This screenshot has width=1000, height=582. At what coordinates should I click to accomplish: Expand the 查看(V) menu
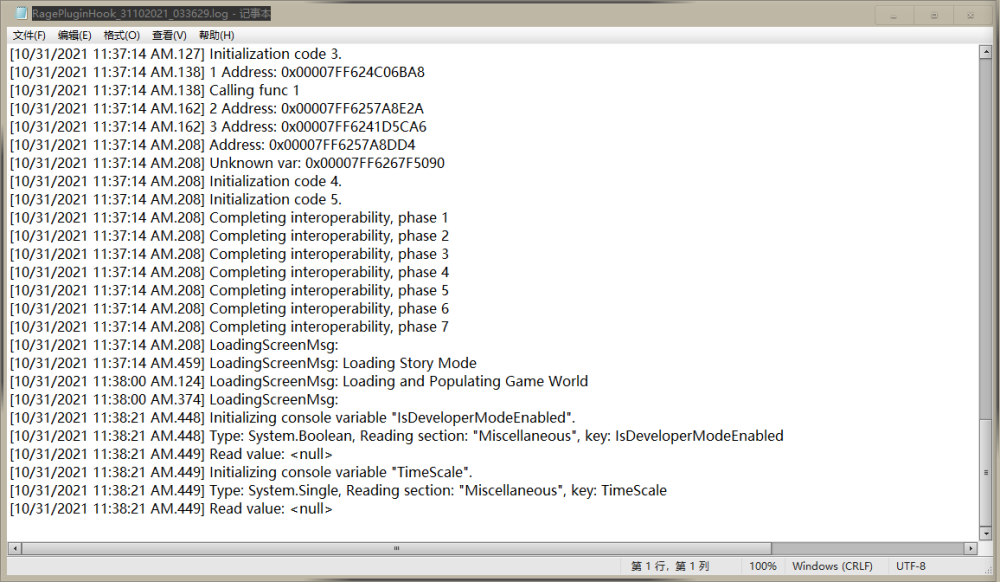pos(169,35)
